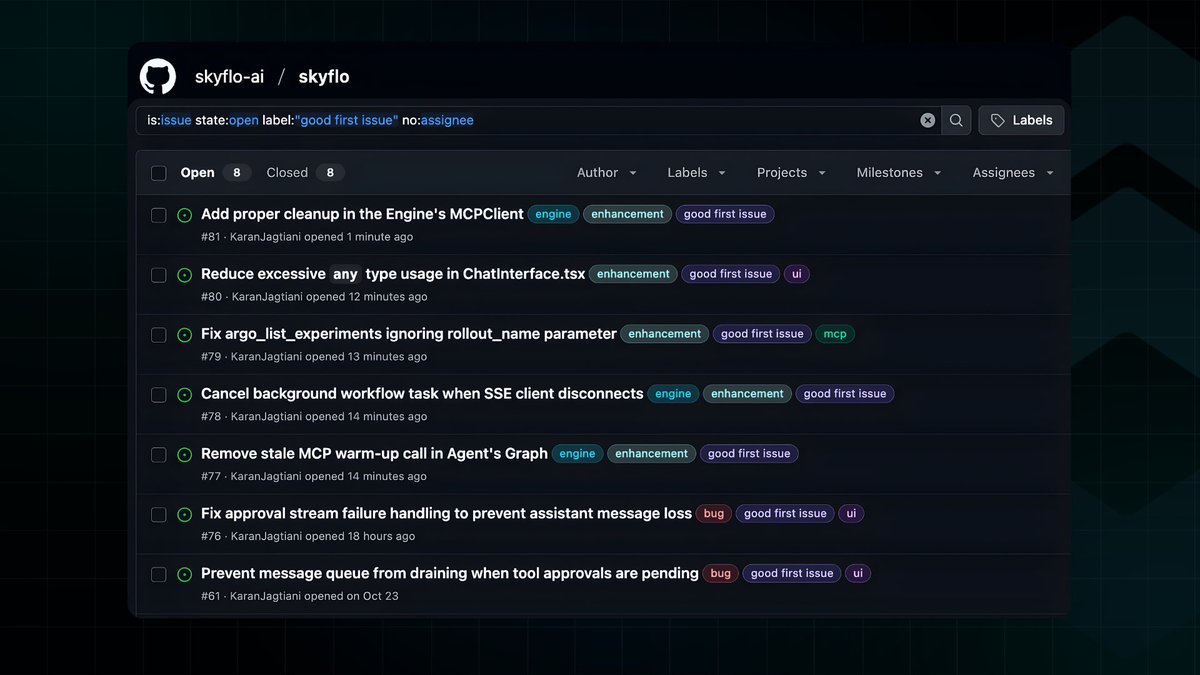The image size is (1200, 675).
Task: Select the MCPClient cleanup issue checkbox
Action: tap(158, 215)
